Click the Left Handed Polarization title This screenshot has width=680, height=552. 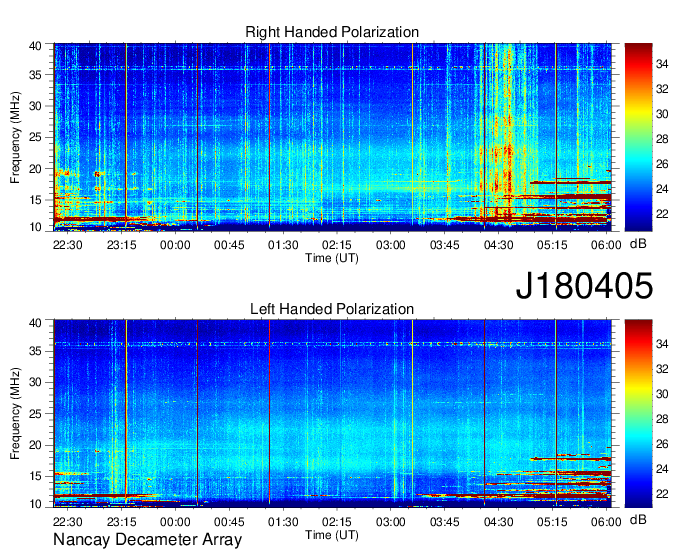tap(332, 309)
